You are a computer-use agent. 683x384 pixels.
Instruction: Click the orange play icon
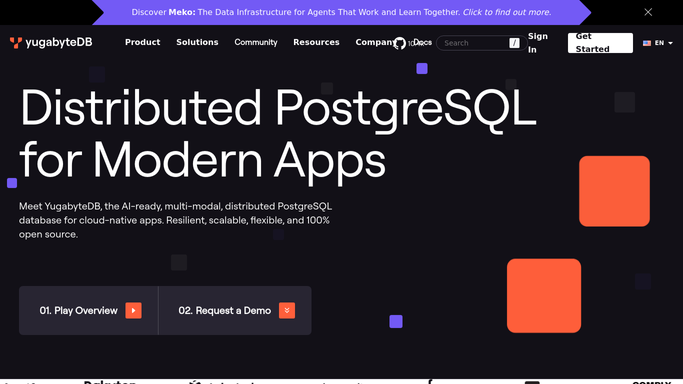pos(133,310)
